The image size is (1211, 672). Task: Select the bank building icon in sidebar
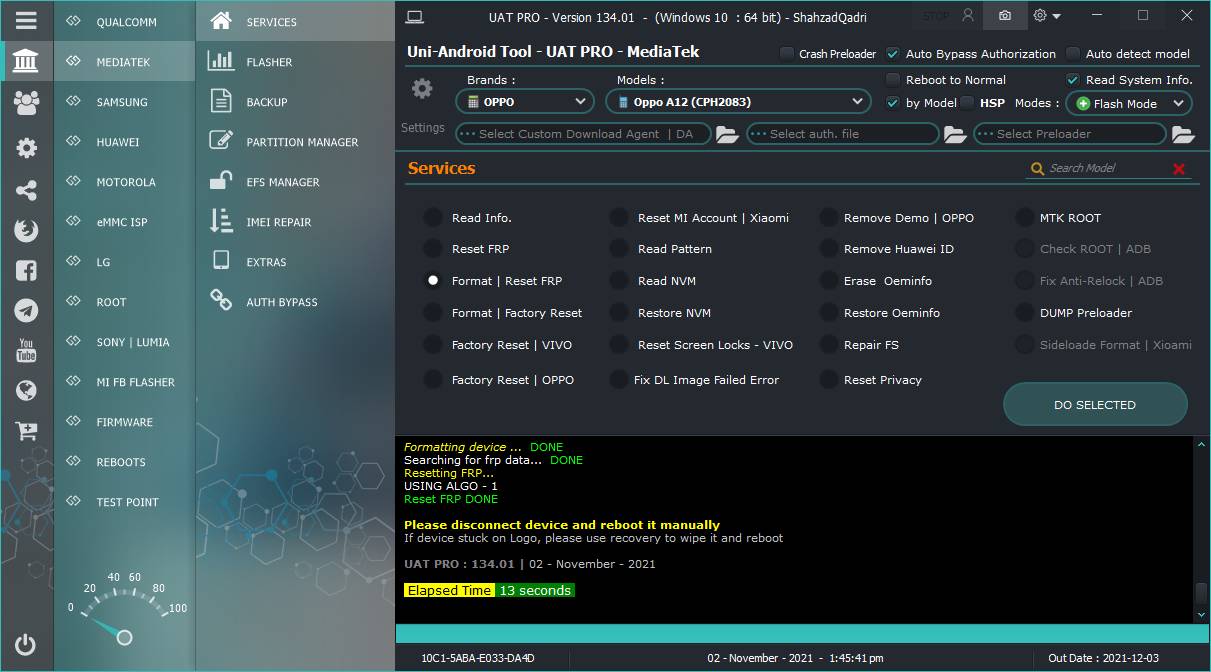click(x=27, y=62)
